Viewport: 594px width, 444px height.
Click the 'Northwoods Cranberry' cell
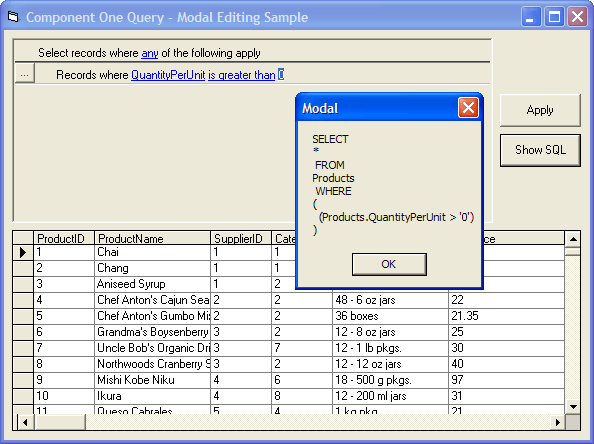[152, 364]
